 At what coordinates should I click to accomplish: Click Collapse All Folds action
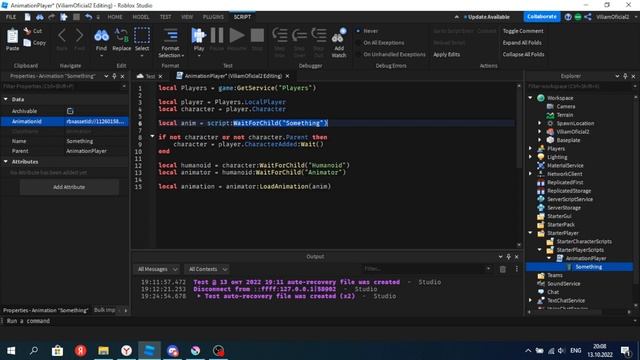(x=523, y=54)
